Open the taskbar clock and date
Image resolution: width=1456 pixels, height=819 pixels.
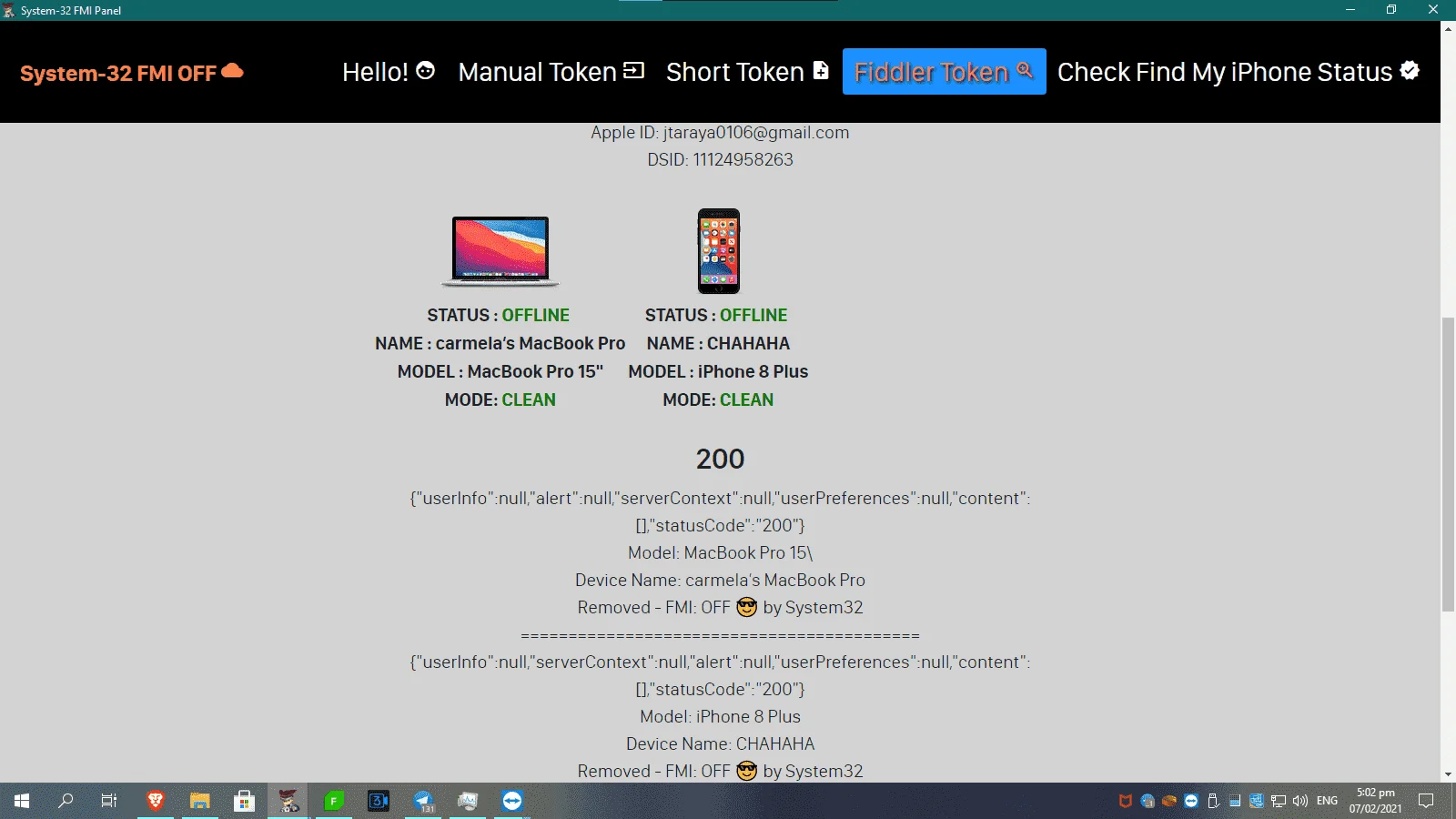1376,801
